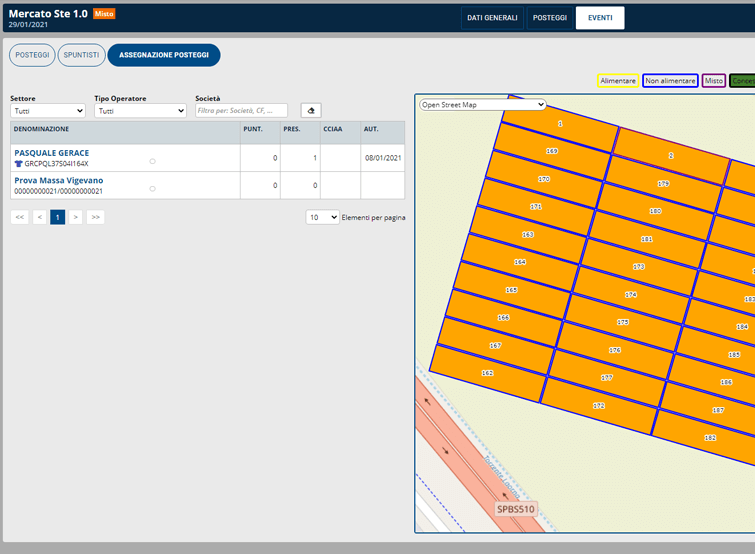The width and height of the screenshot is (755, 554).
Task: Select stall 170 on the map
Action: [544, 179]
